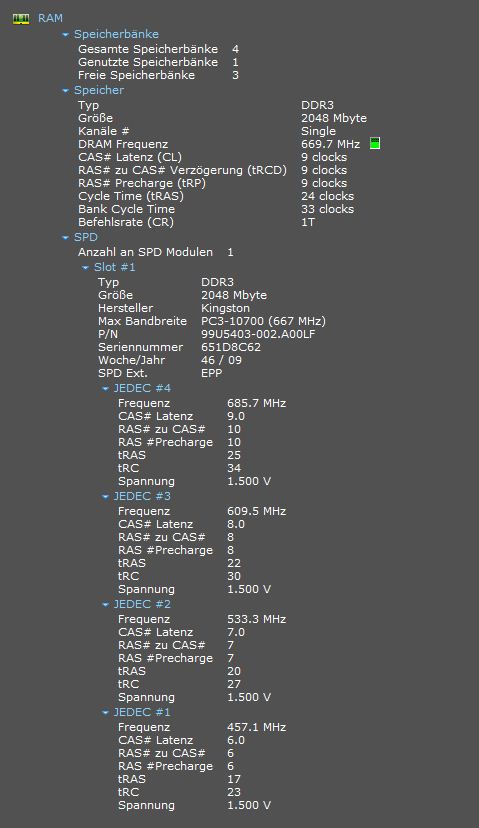
Task: Collapse the Speicherbänke section
Action: [65, 35]
